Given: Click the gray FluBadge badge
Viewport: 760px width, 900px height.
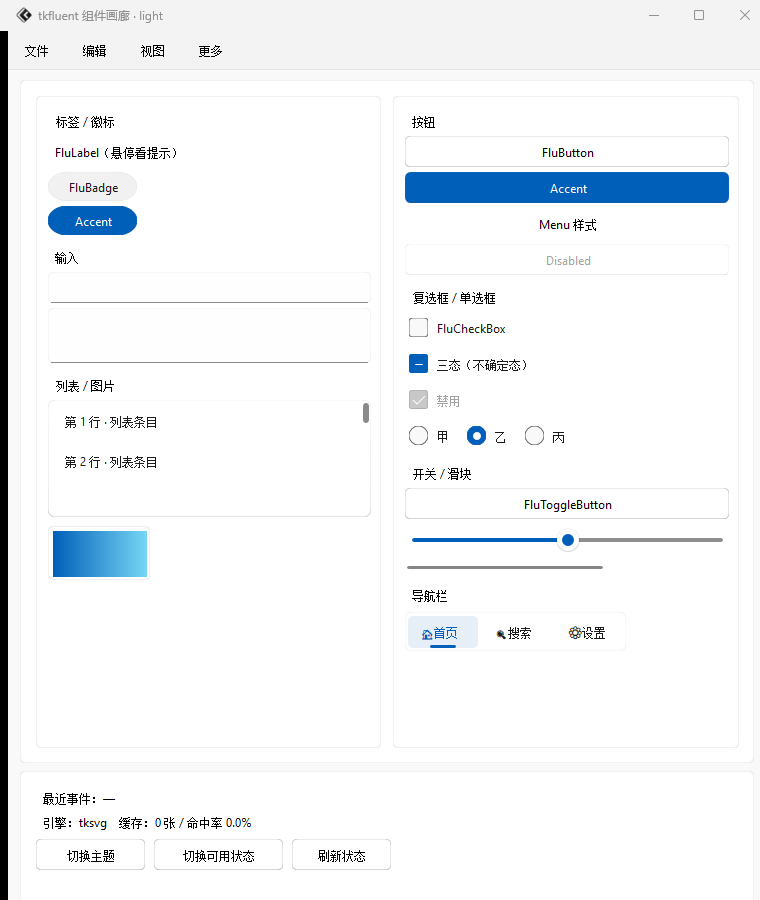Looking at the screenshot, I should [92, 187].
